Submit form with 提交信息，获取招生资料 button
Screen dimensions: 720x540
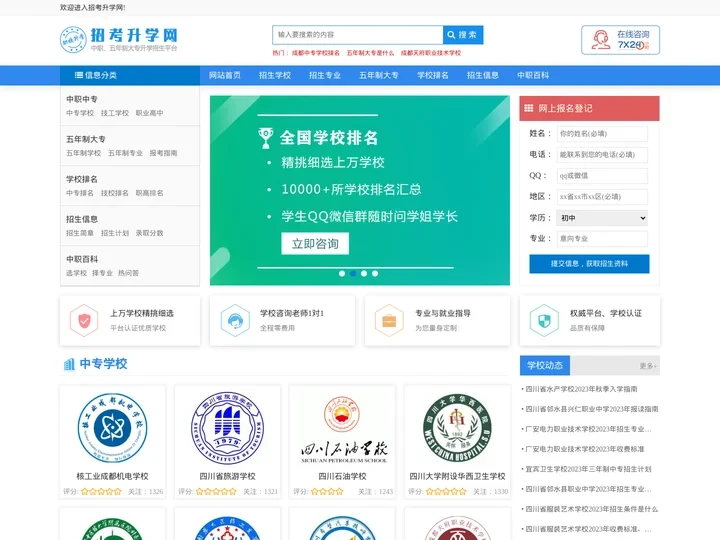tap(589, 264)
